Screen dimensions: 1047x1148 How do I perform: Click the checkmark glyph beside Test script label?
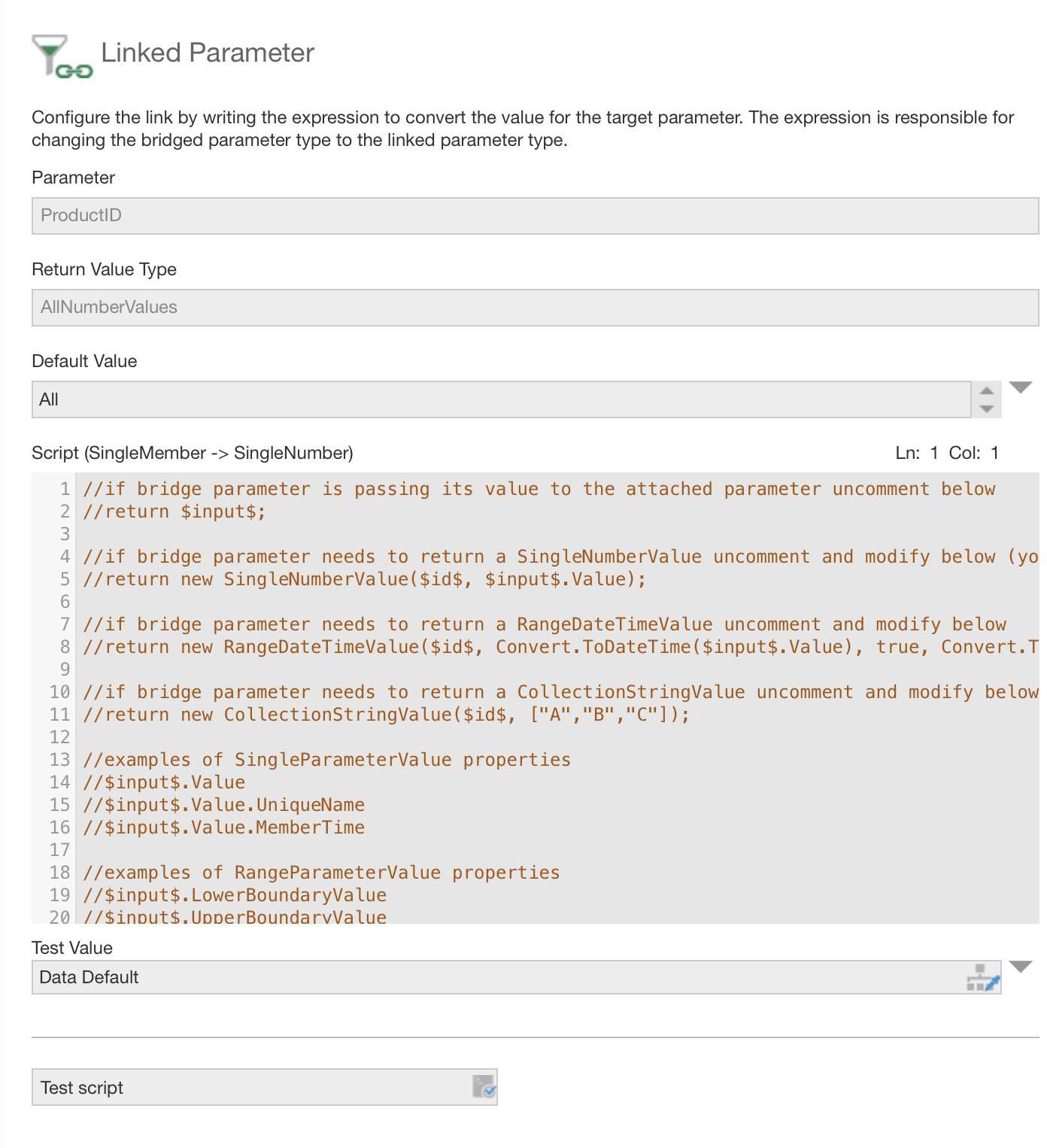[x=490, y=1092]
